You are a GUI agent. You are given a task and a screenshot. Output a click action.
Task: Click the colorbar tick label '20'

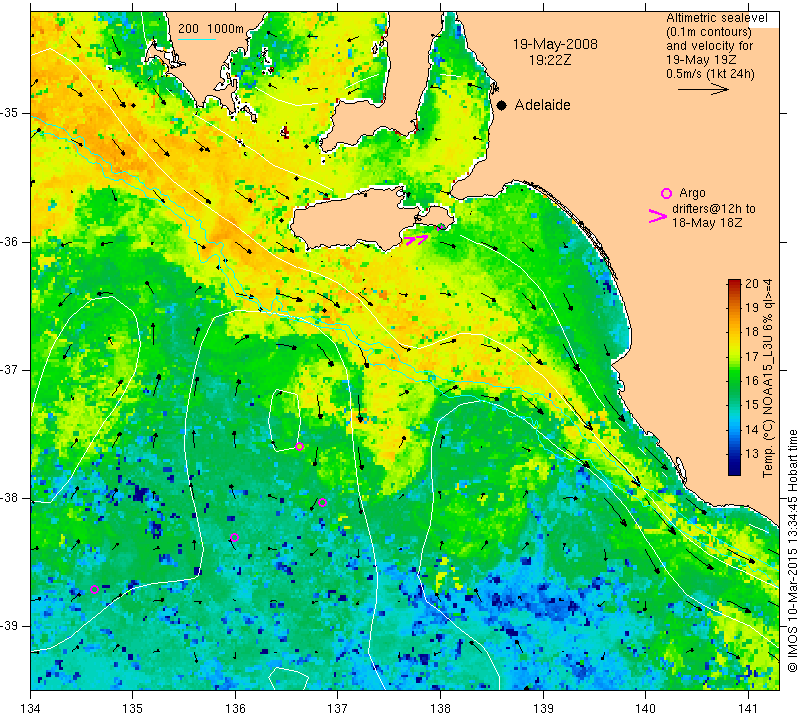pyautogui.click(x=752, y=284)
